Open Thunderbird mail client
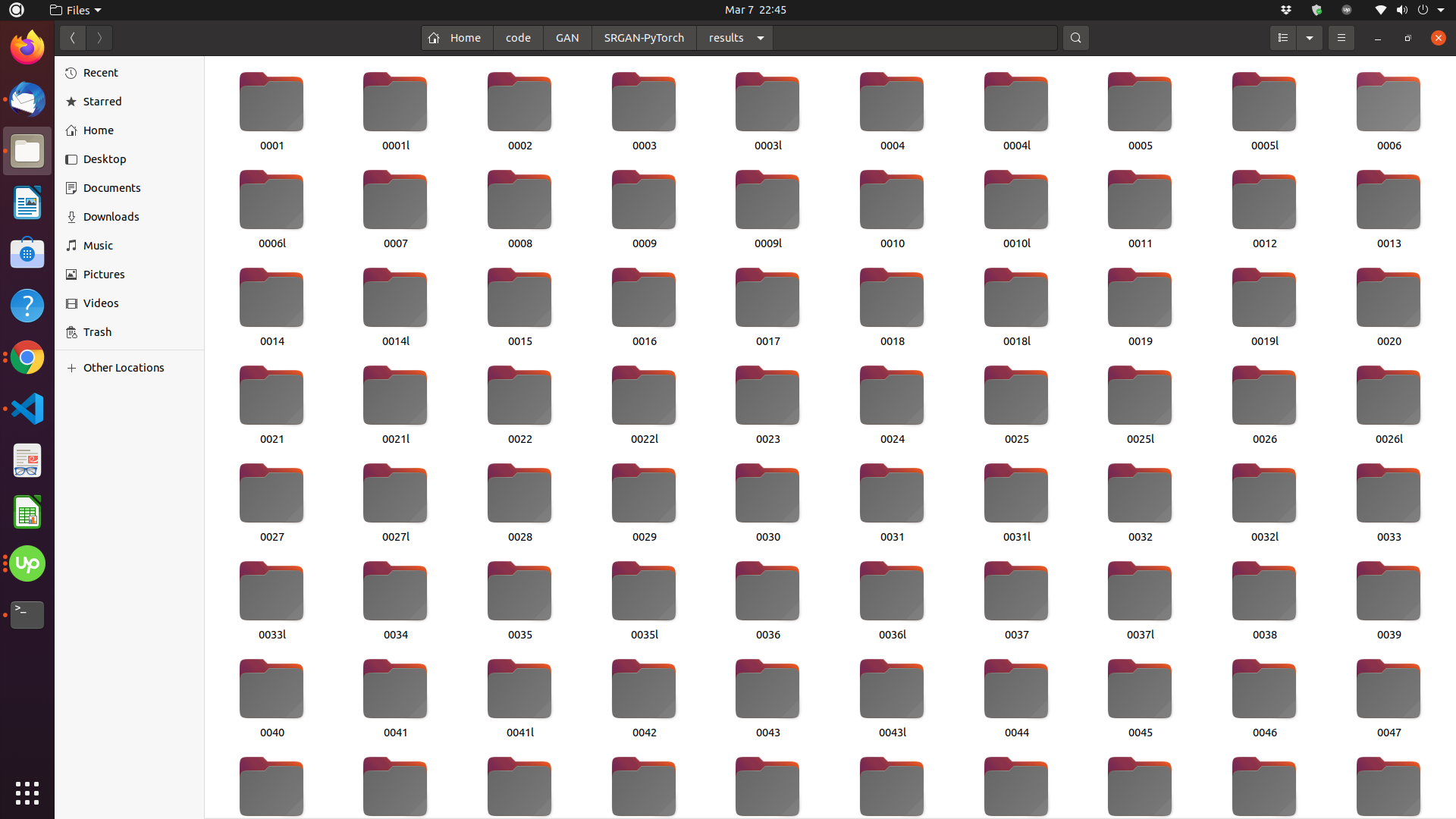This screenshot has height=819, width=1456. click(x=27, y=99)
